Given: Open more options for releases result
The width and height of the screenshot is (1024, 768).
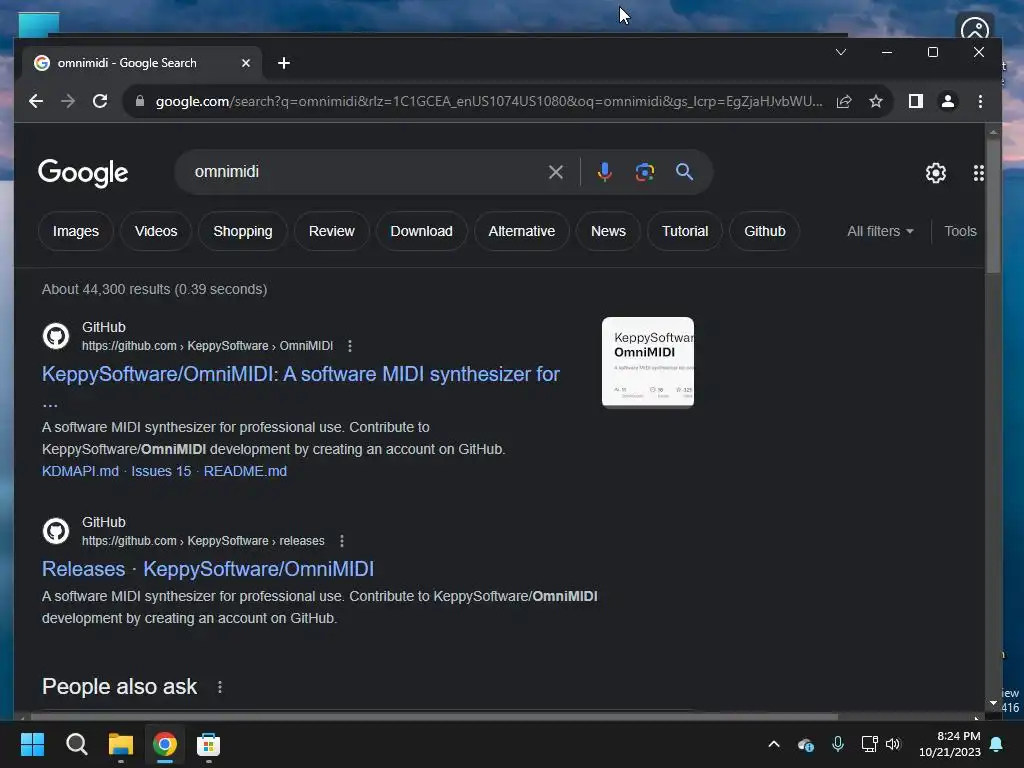Looking at the screenshot, I should [342, 541].
